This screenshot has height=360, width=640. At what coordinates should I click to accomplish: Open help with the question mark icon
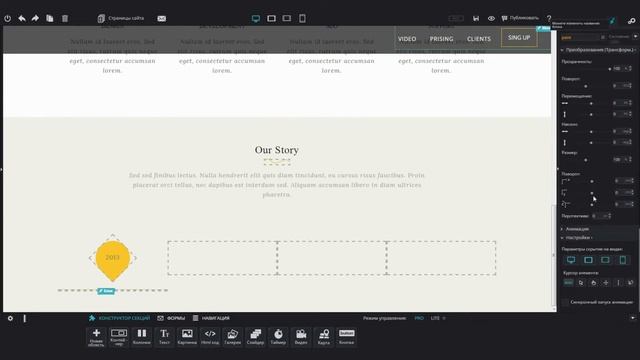[x=549, y=18]
